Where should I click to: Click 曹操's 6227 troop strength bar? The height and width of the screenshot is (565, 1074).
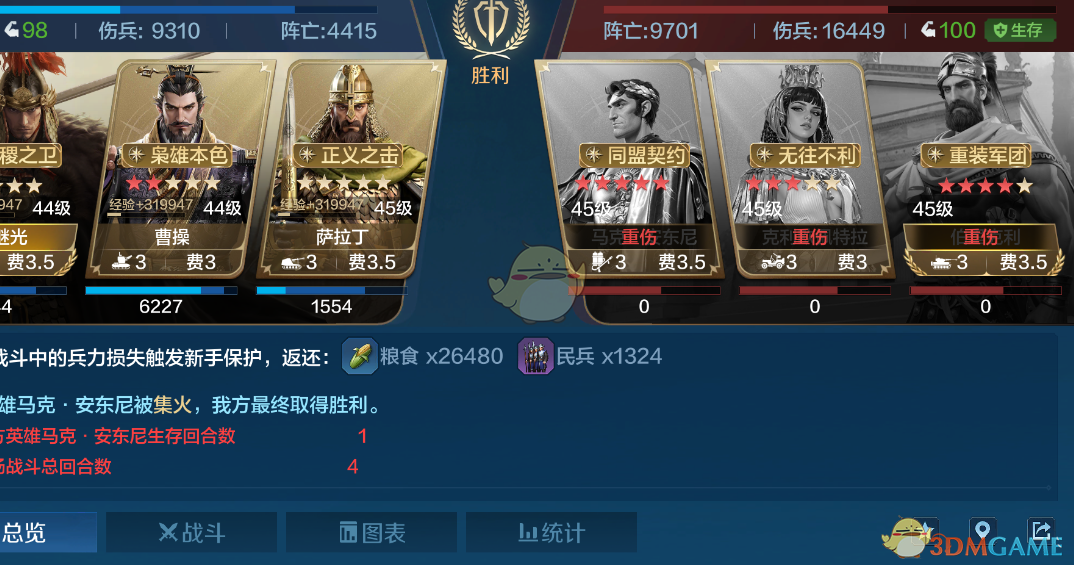[161, 291]
